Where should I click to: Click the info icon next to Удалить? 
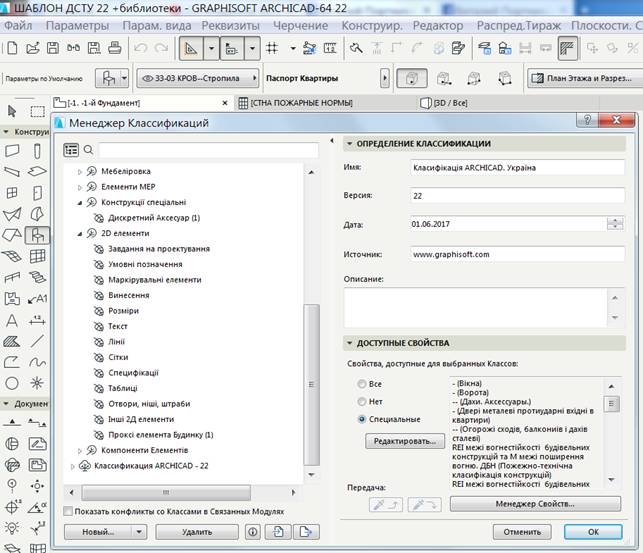click(253, 532)
